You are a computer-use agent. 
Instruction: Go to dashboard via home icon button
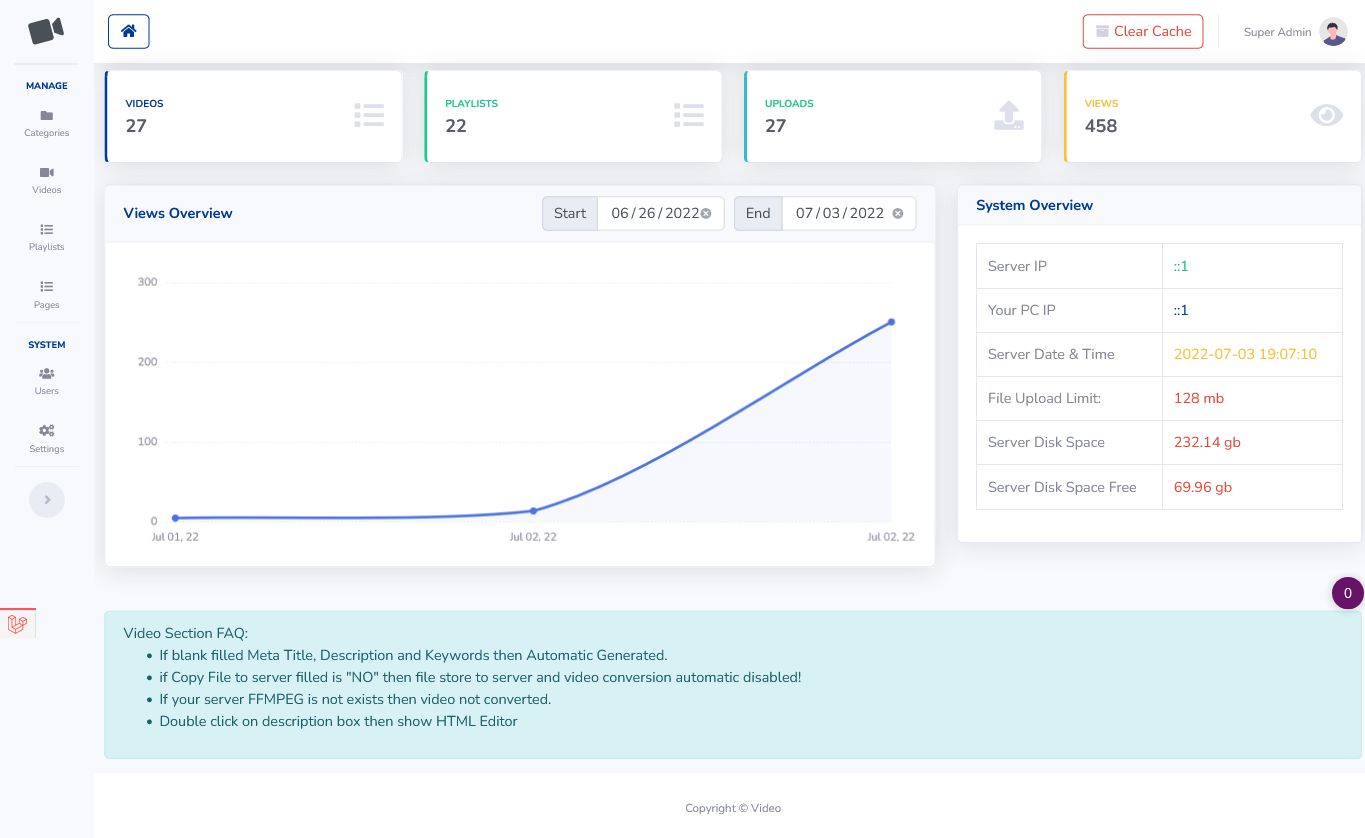point(129,31)
